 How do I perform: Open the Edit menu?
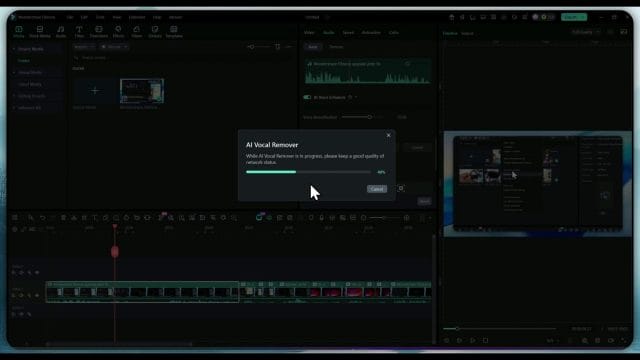click(x=84, y=17)
